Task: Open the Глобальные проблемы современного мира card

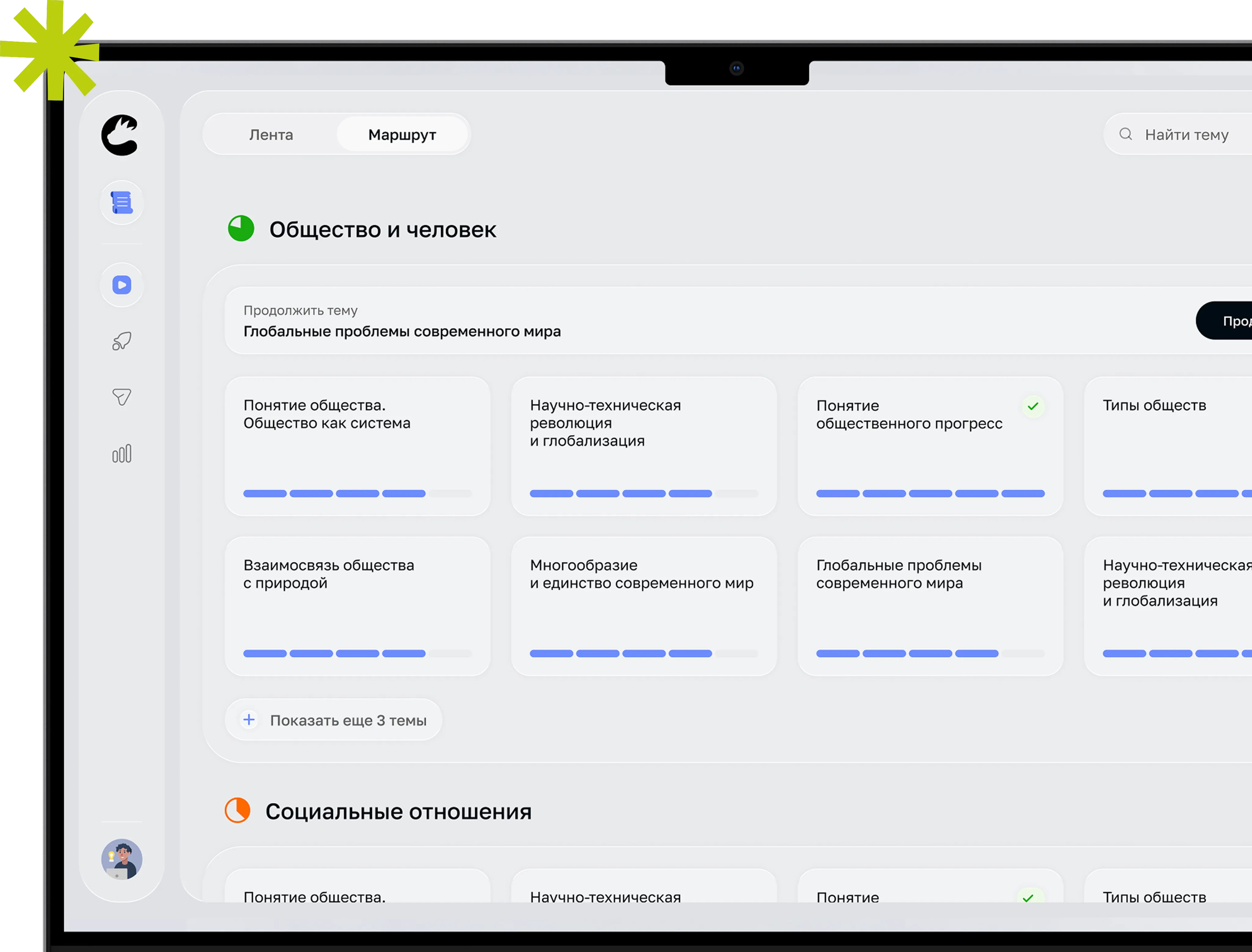Action: click(930, 606)
